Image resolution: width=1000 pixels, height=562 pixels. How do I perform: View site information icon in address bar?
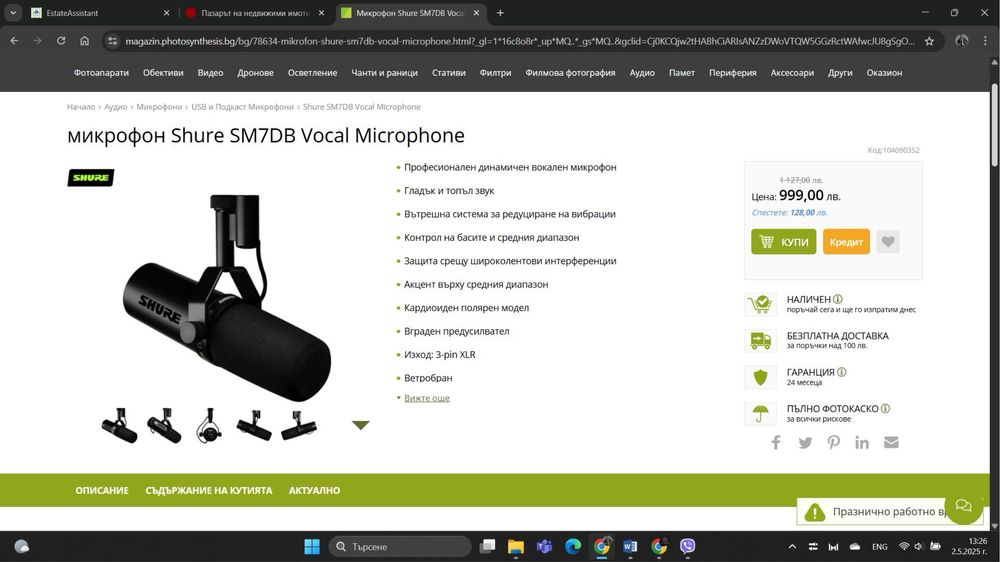coord(112,41)
